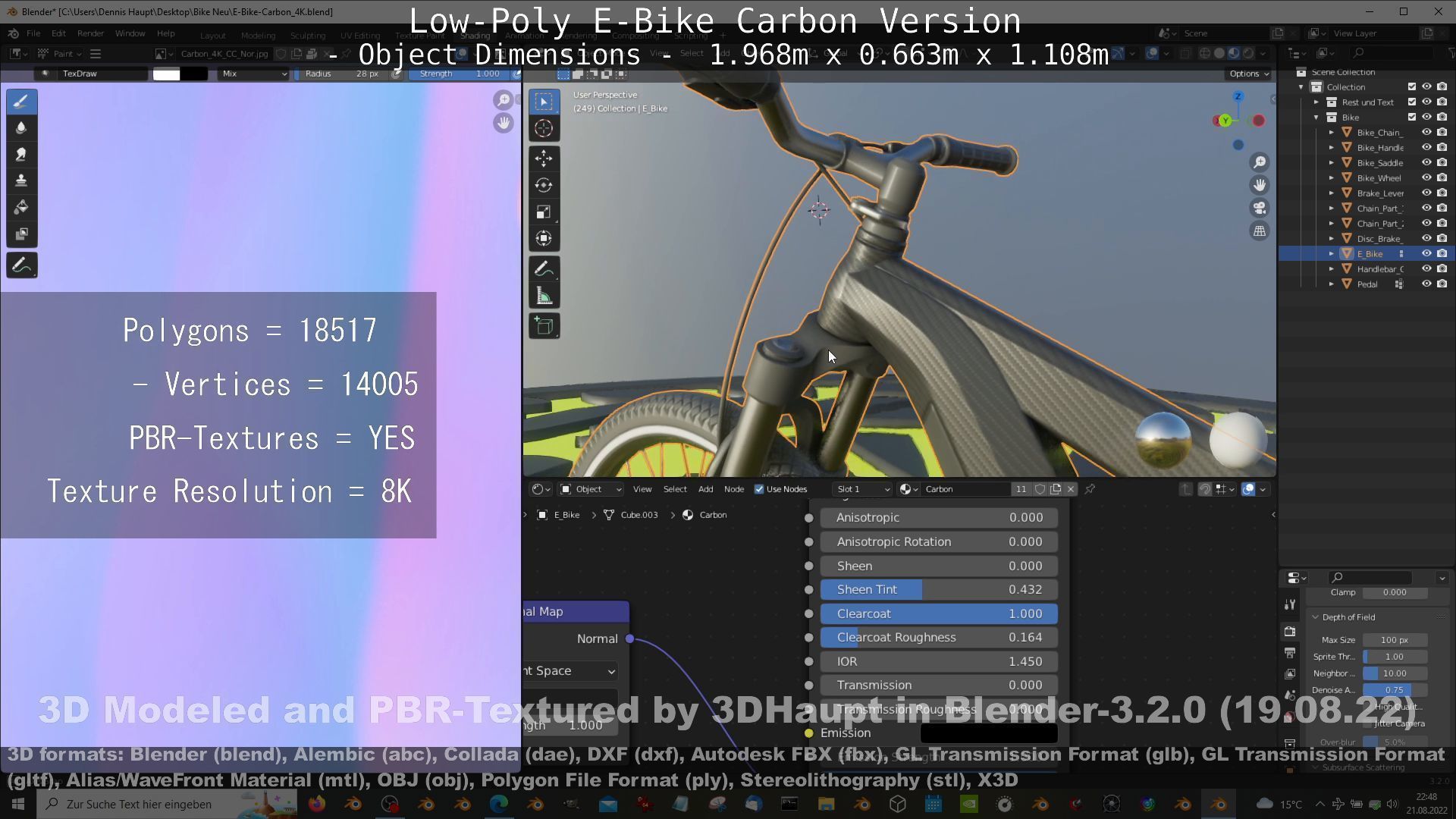Open the Mix blend mode dropdown
The image size is (1456, 819).
pos(253,74)
